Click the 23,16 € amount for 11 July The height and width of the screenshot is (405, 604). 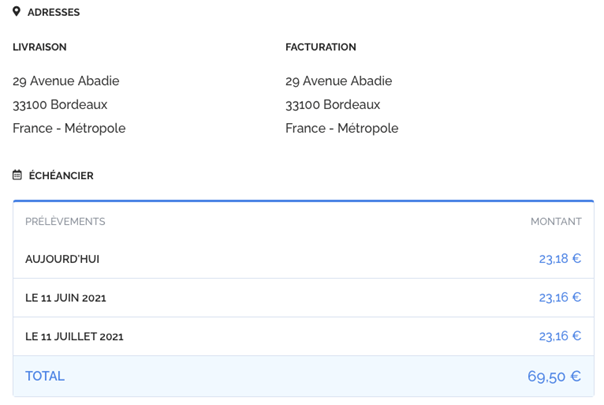[559, 336]
